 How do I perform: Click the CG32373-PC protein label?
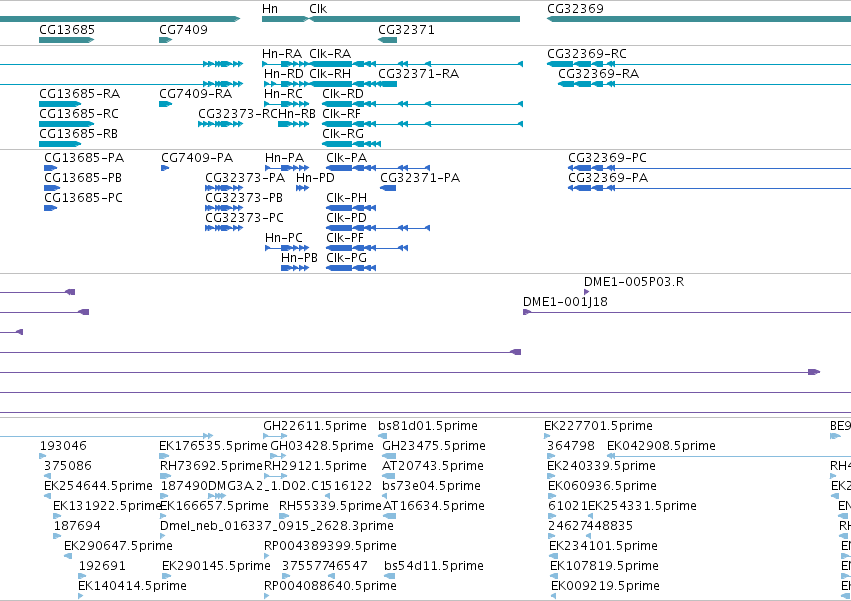pyautogui.click(x=244, y=218)
